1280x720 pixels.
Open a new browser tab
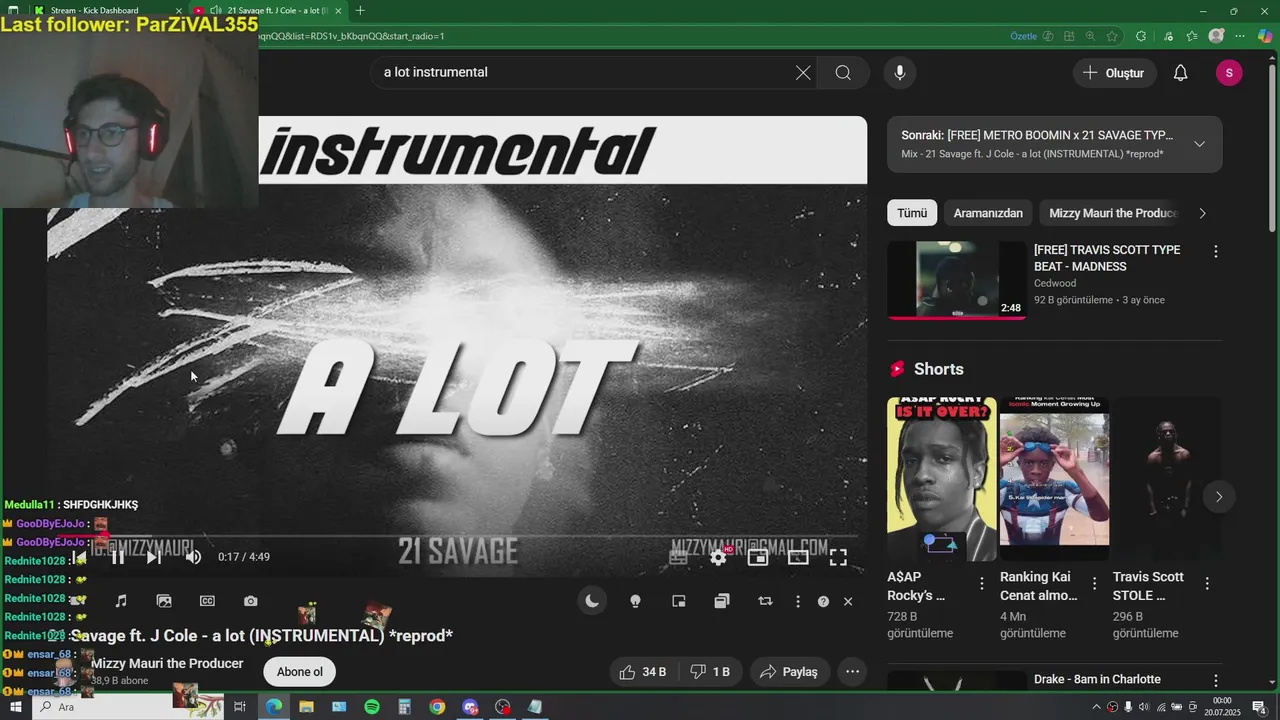coord(360,10)
